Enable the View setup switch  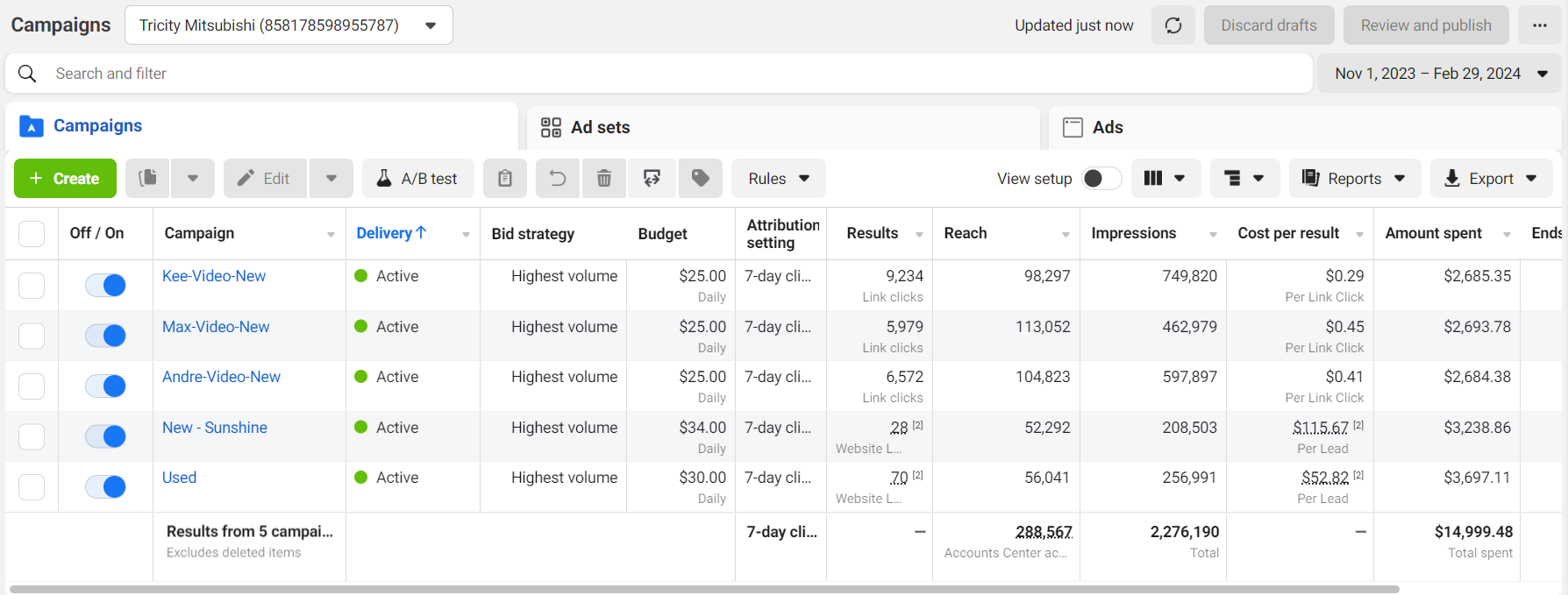(1101, 179)
